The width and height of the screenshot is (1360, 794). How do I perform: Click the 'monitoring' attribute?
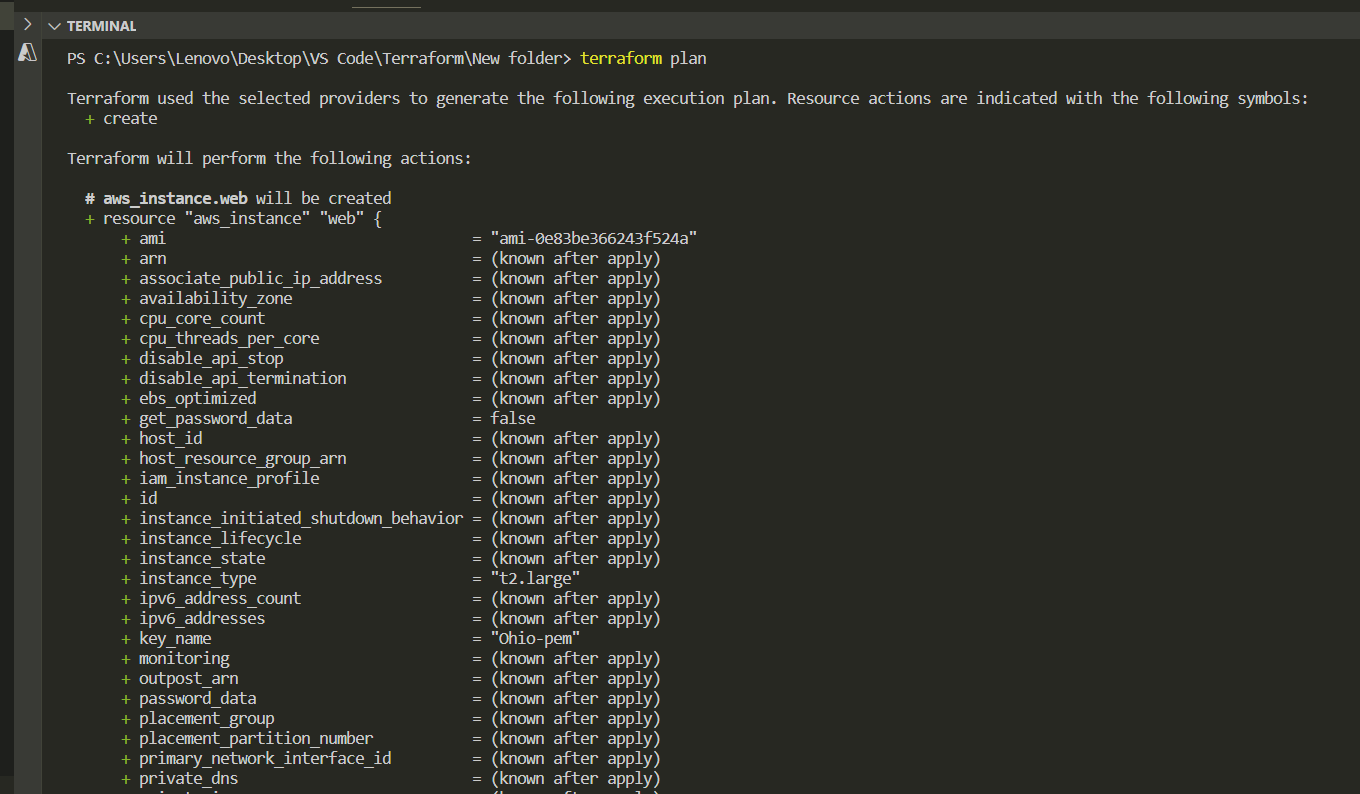point(184,658)
